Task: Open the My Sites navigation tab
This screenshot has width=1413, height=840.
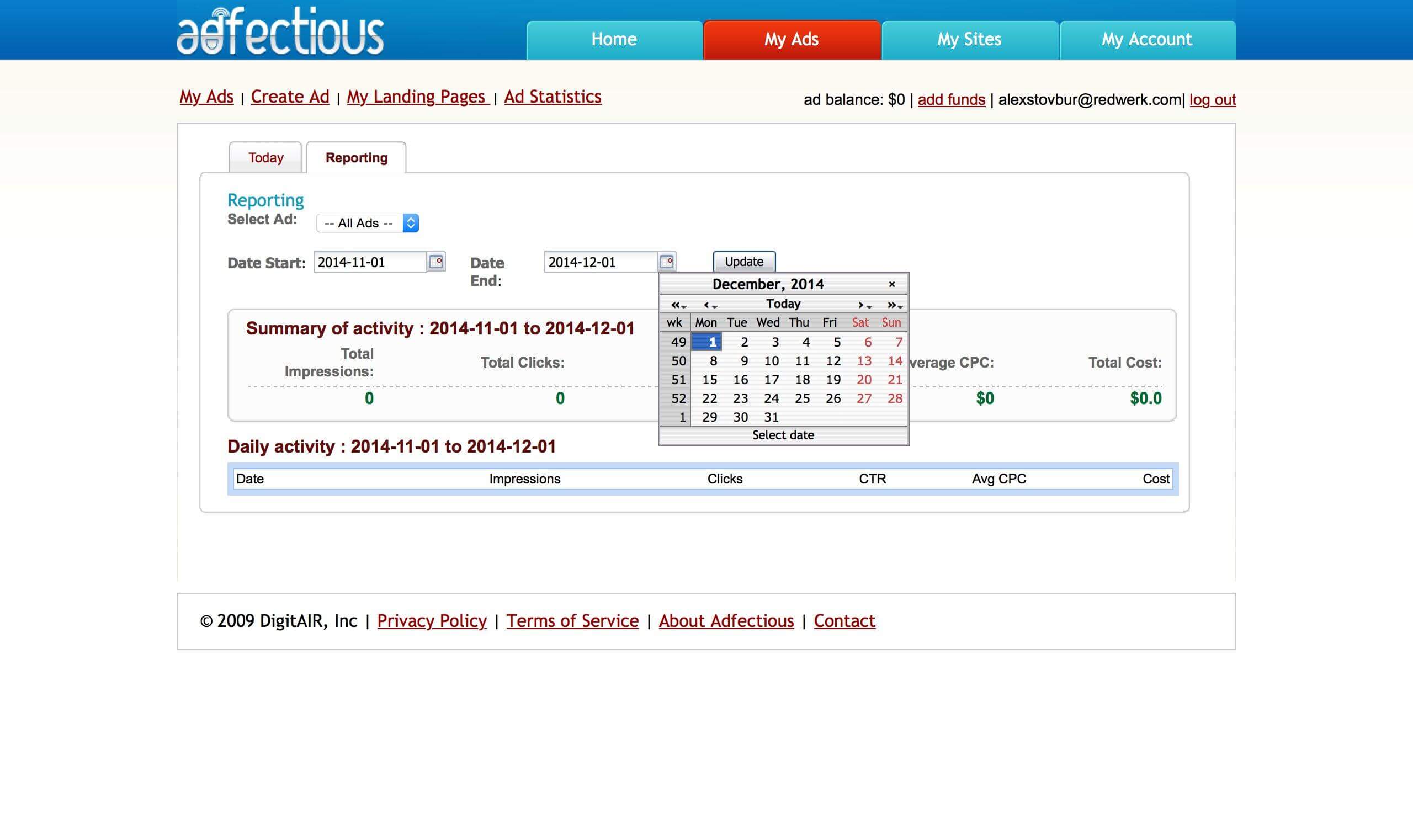Action: (969, 40)
